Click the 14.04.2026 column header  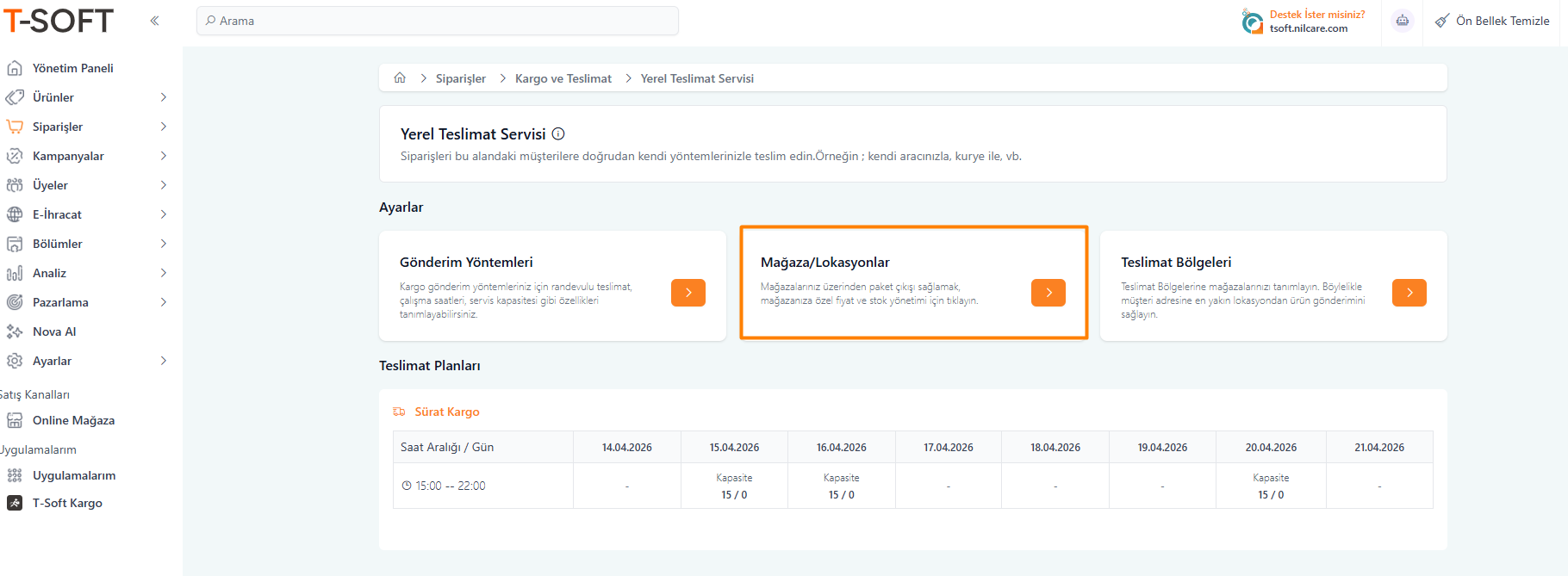[x=627, y=447]
